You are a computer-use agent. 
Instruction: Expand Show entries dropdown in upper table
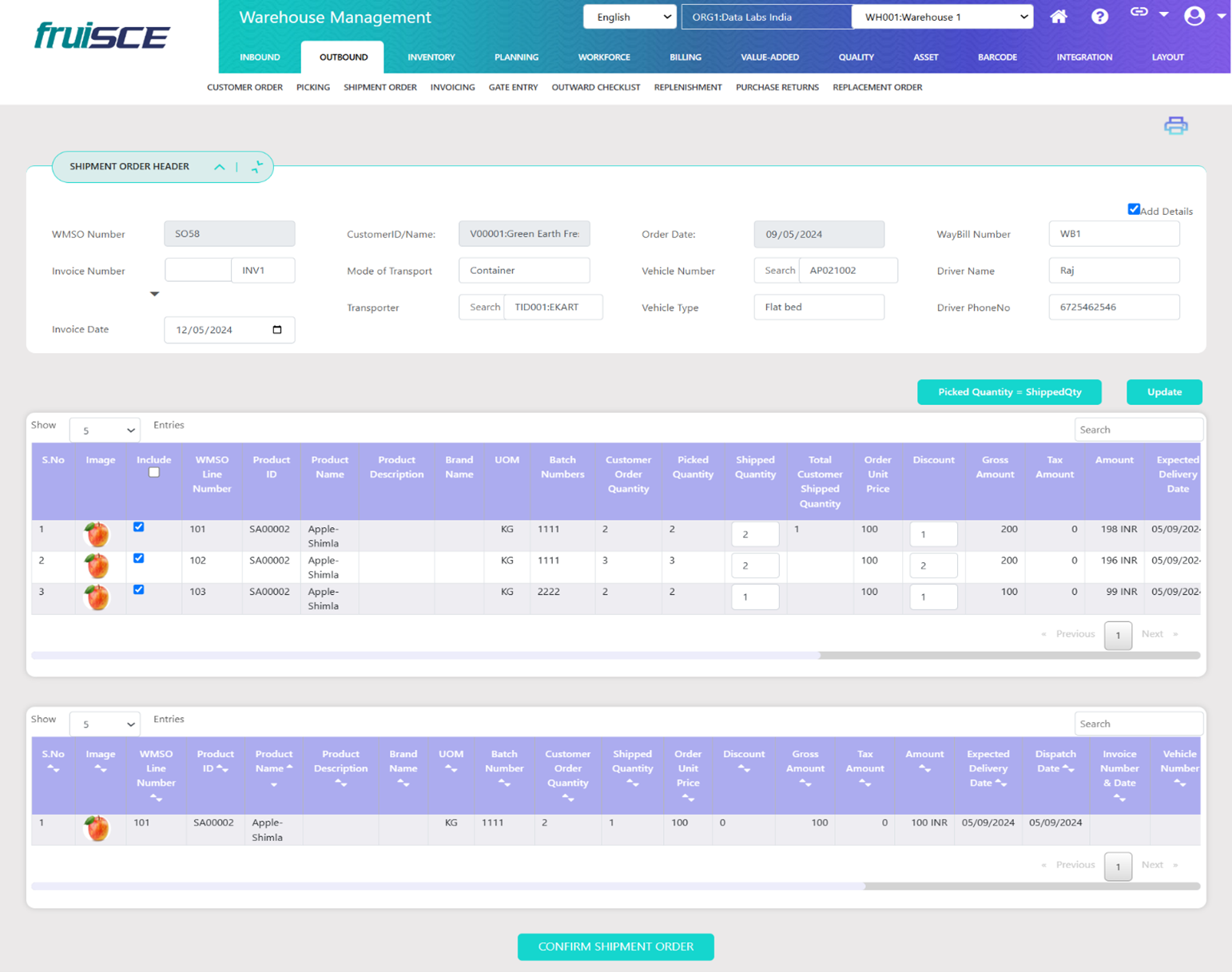[105, 430]
